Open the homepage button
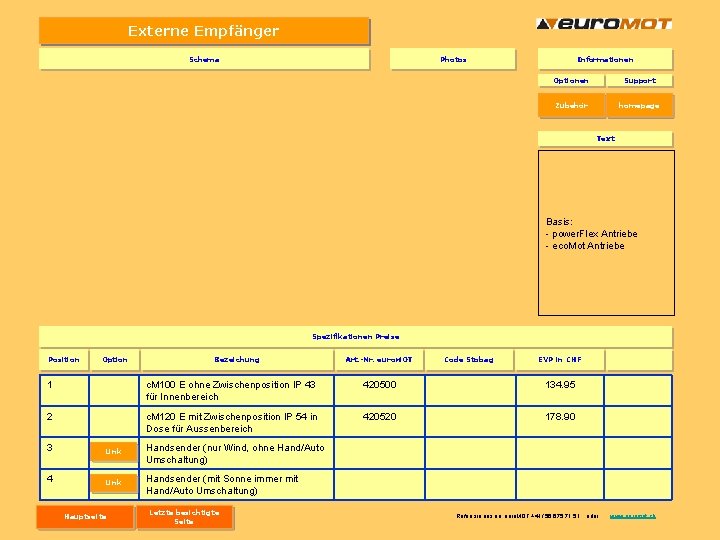 click(x=640, y=106)
